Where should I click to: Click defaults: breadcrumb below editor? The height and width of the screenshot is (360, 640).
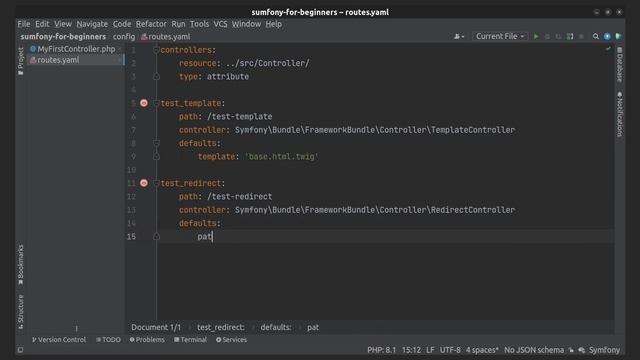pos(276,327)
